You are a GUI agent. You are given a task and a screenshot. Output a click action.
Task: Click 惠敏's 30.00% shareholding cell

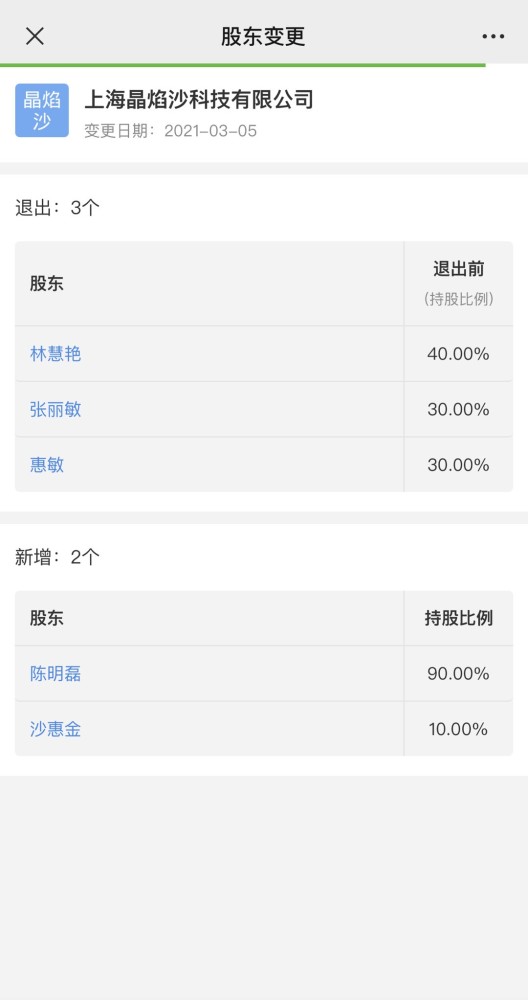pos(458,465)
